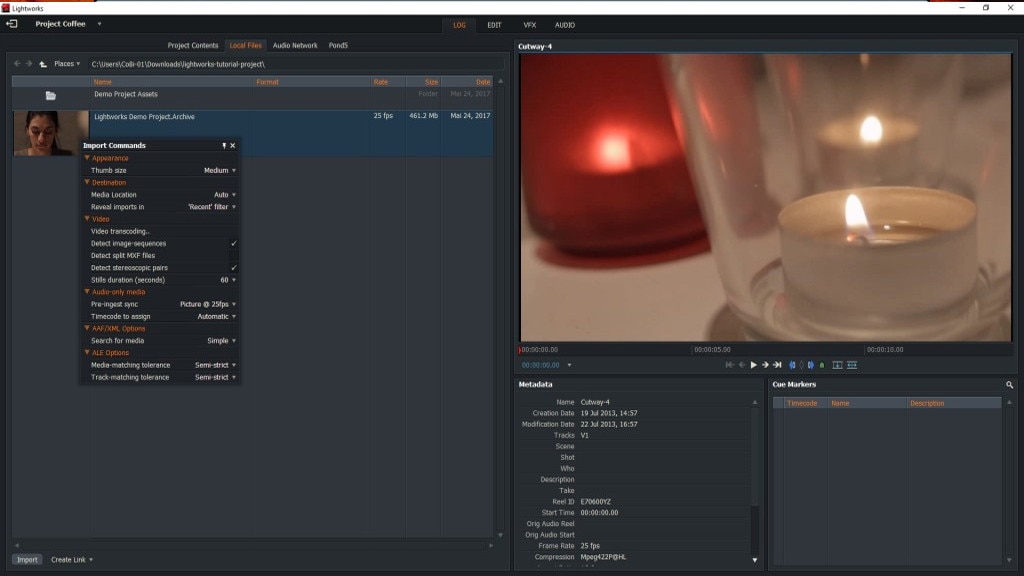Change Media Location from Auto
The image size is (1024, 576).
[225, 194]
